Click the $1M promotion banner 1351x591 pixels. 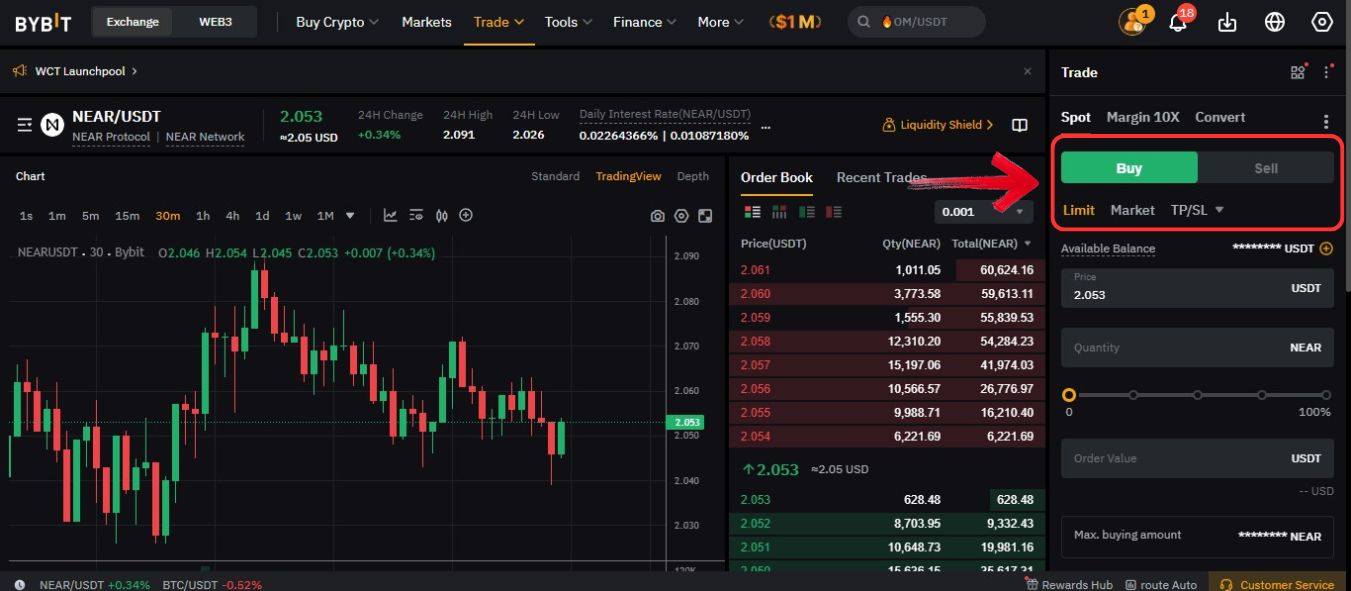796,22
